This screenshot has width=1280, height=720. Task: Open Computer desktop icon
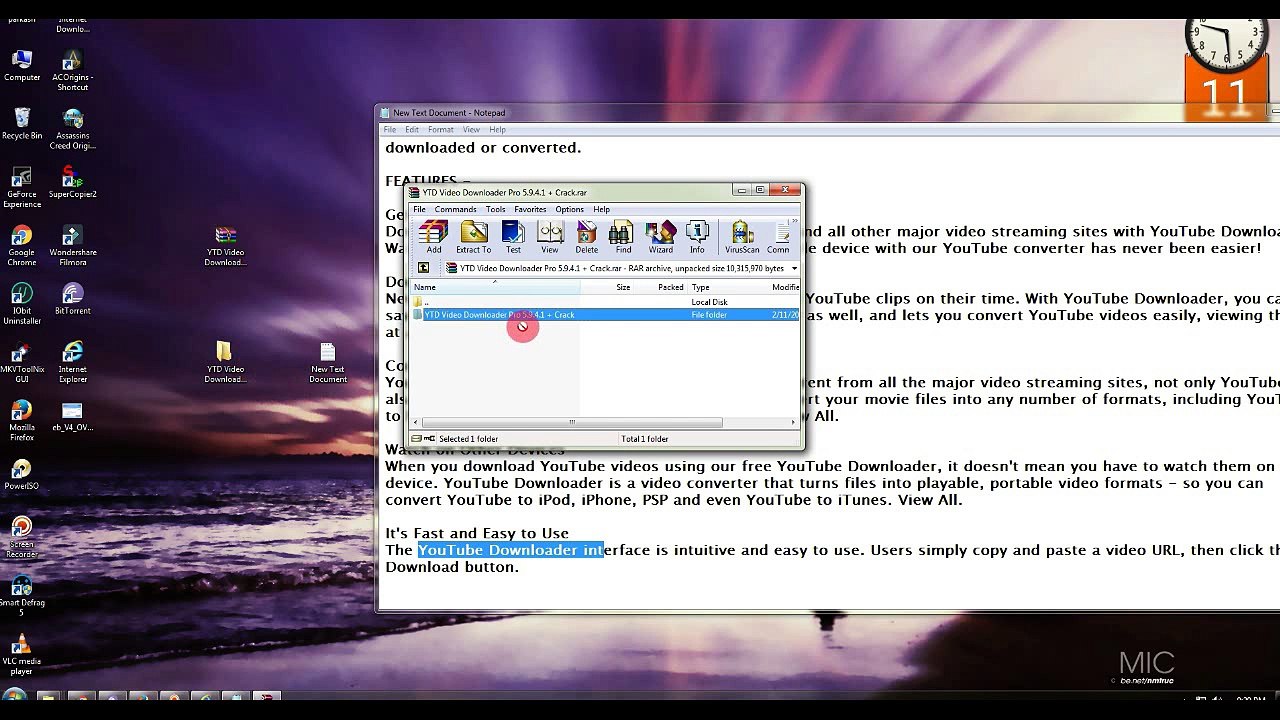(x=22, y=66)
